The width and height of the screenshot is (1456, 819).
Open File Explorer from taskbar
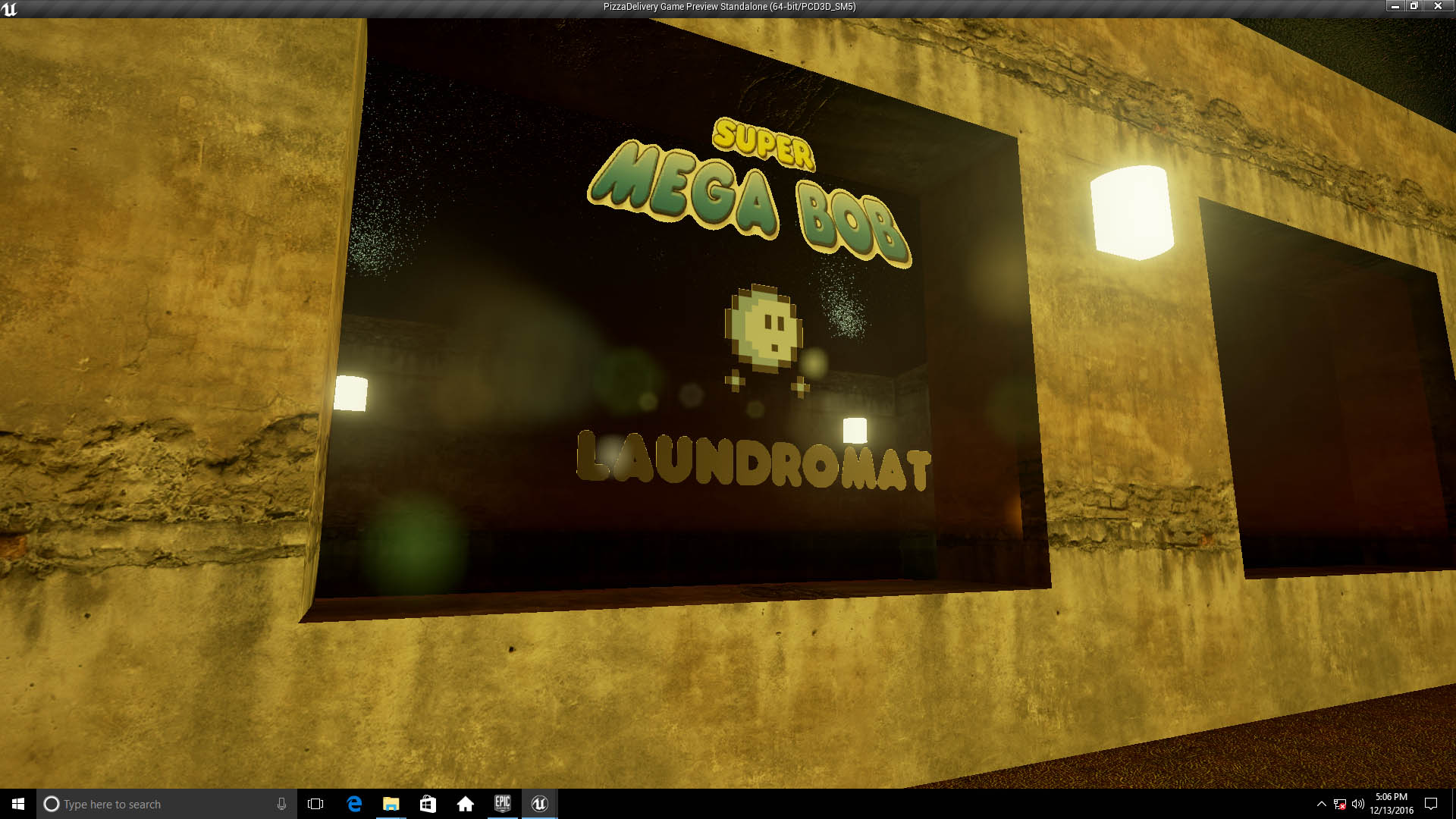point(391,804)
